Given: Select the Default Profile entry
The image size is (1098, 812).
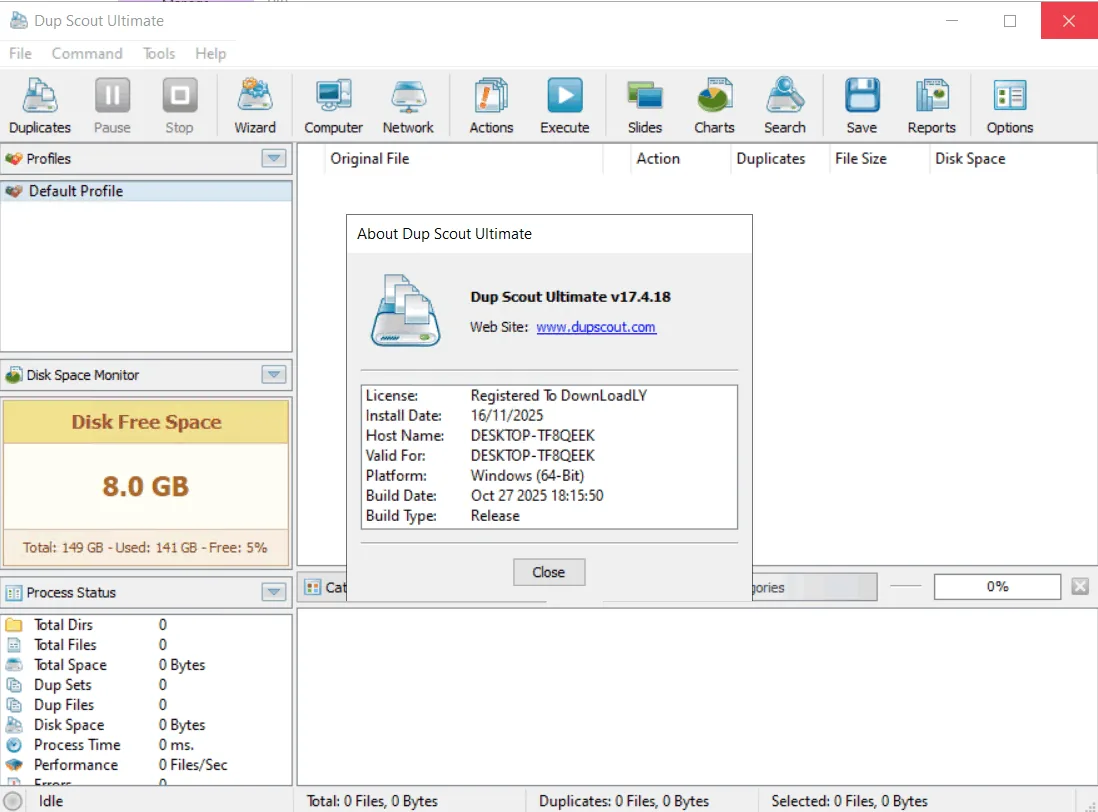Looking at the screenshot, I should [x=146, y=191].
